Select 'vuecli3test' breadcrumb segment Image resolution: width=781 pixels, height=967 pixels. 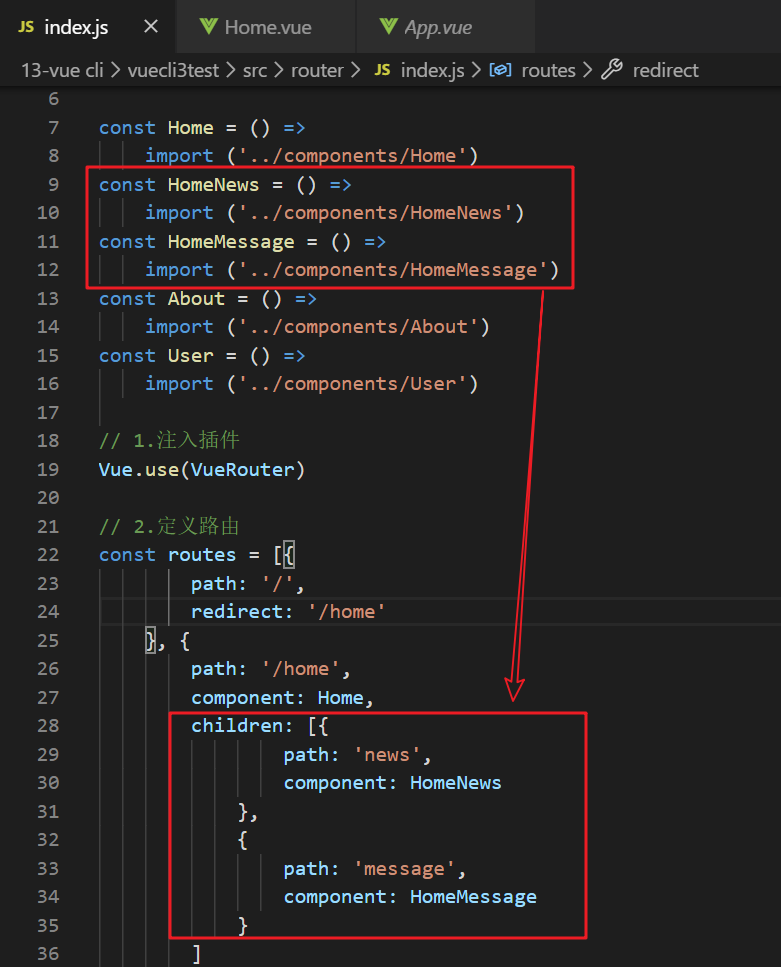pyautogui.click(x=173, y=70)
